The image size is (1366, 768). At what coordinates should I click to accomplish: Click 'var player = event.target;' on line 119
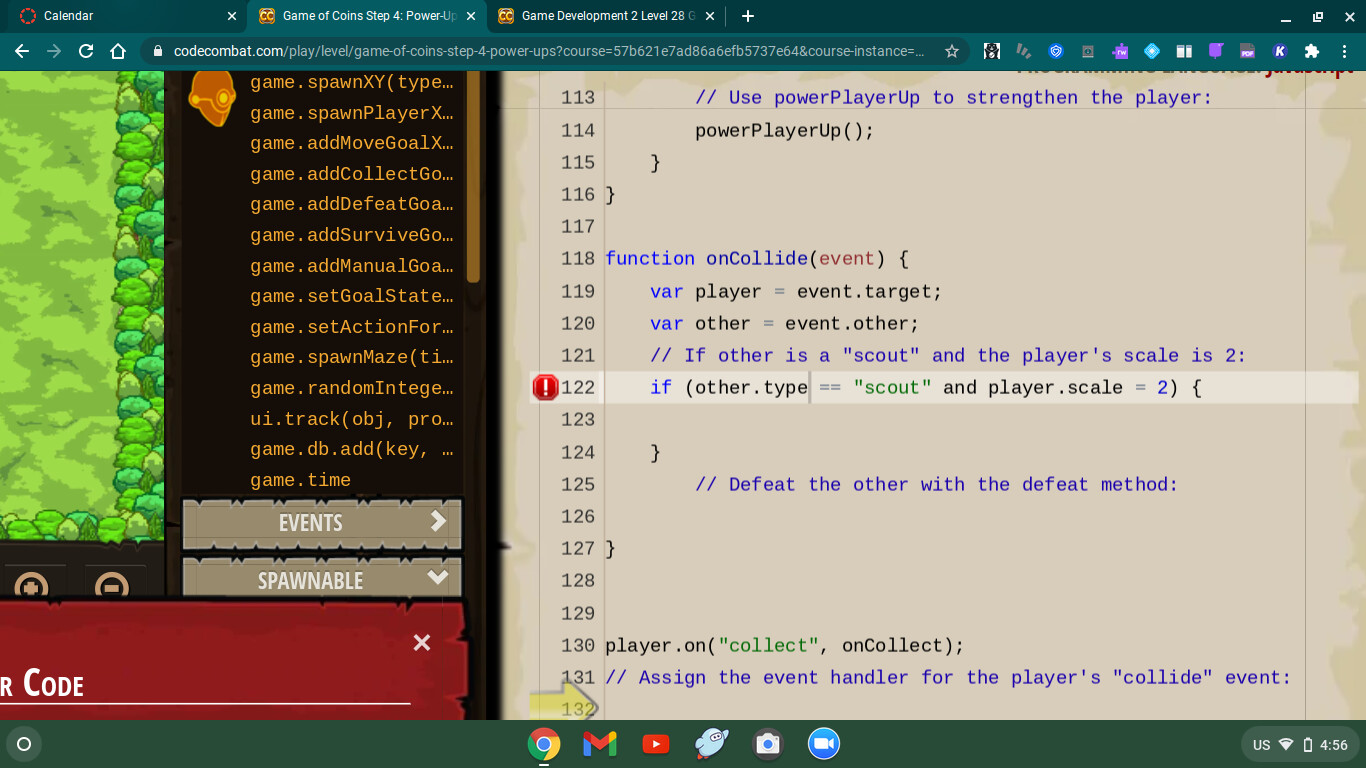click(x=796, y=291)
